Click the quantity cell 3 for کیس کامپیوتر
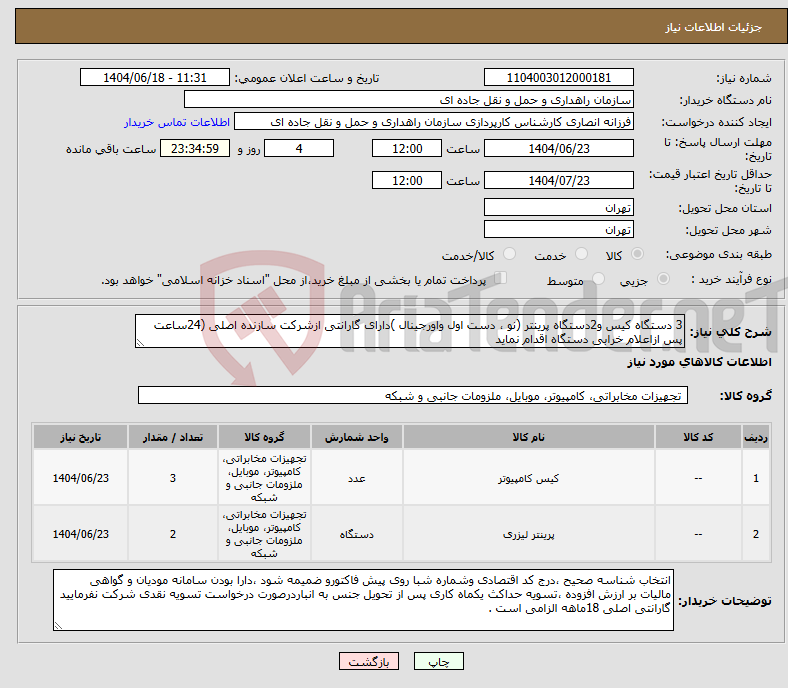Viewport: 788px width, 688px height. pos(173,478)
